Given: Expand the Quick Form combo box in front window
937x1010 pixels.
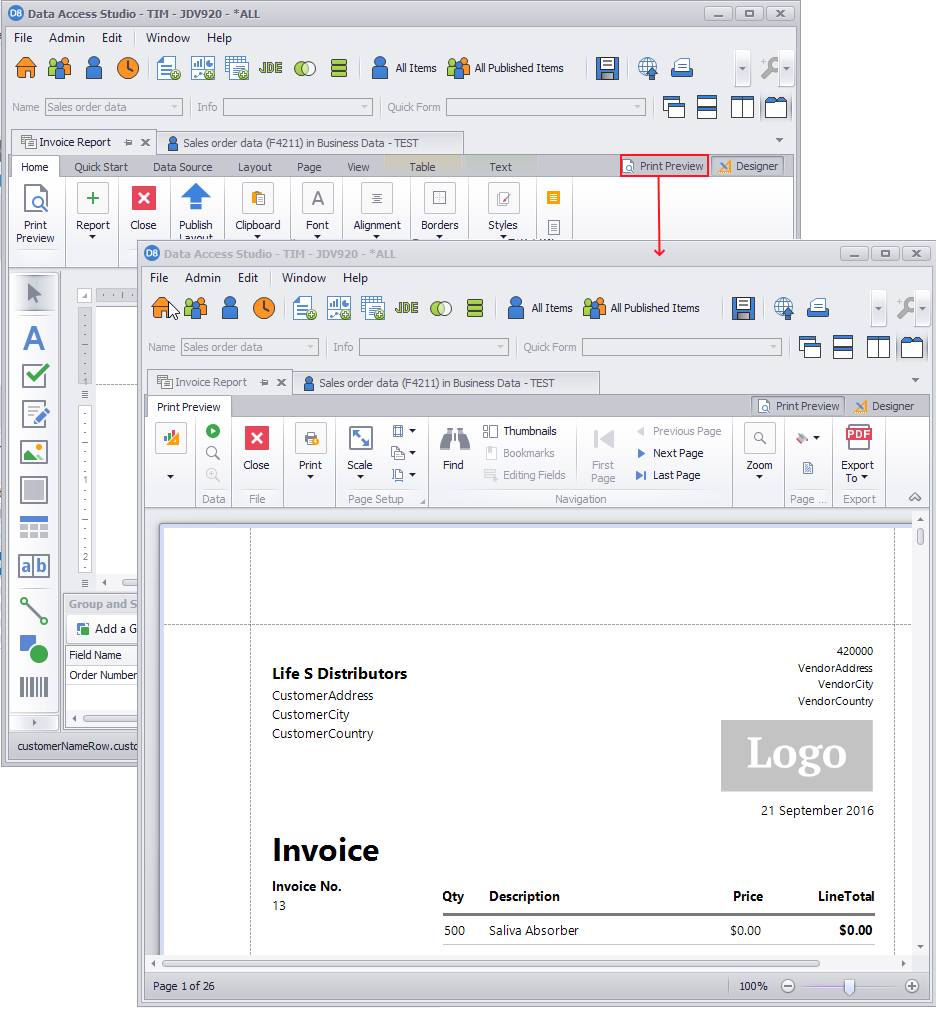Looking at the screenshot, I should [x=773, y=347].
